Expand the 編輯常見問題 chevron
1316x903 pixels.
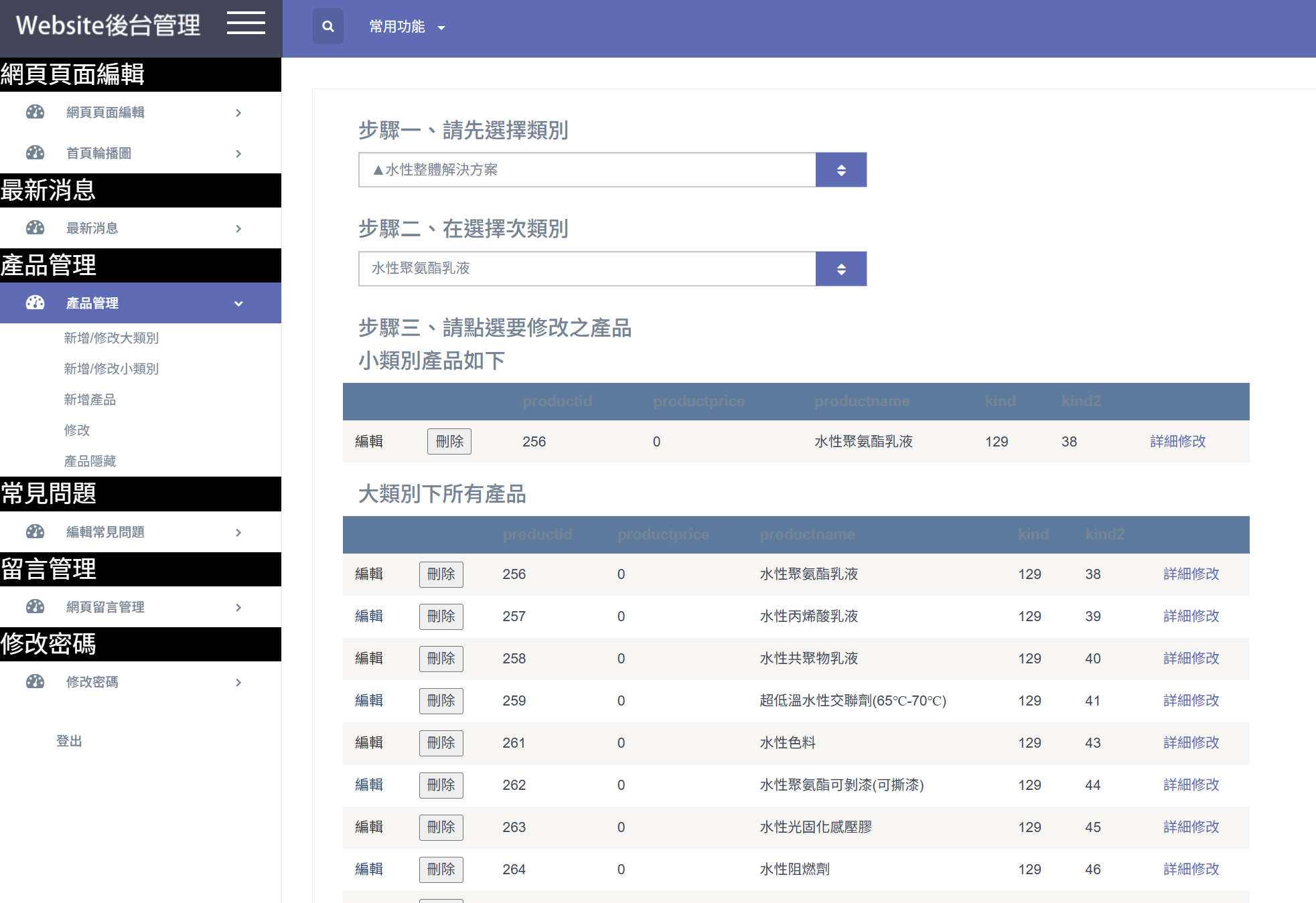click(238, 532)
